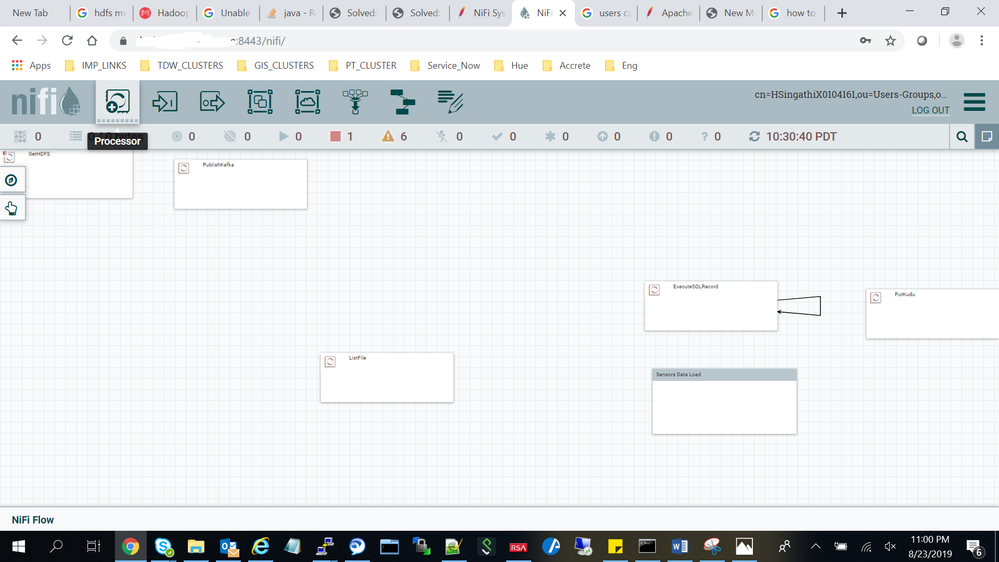Image resolution: width=999 pixels, height=562 pixels.
Task: Open the TDW_CLUSTERS bookmark folder
Action: [182, 66]
